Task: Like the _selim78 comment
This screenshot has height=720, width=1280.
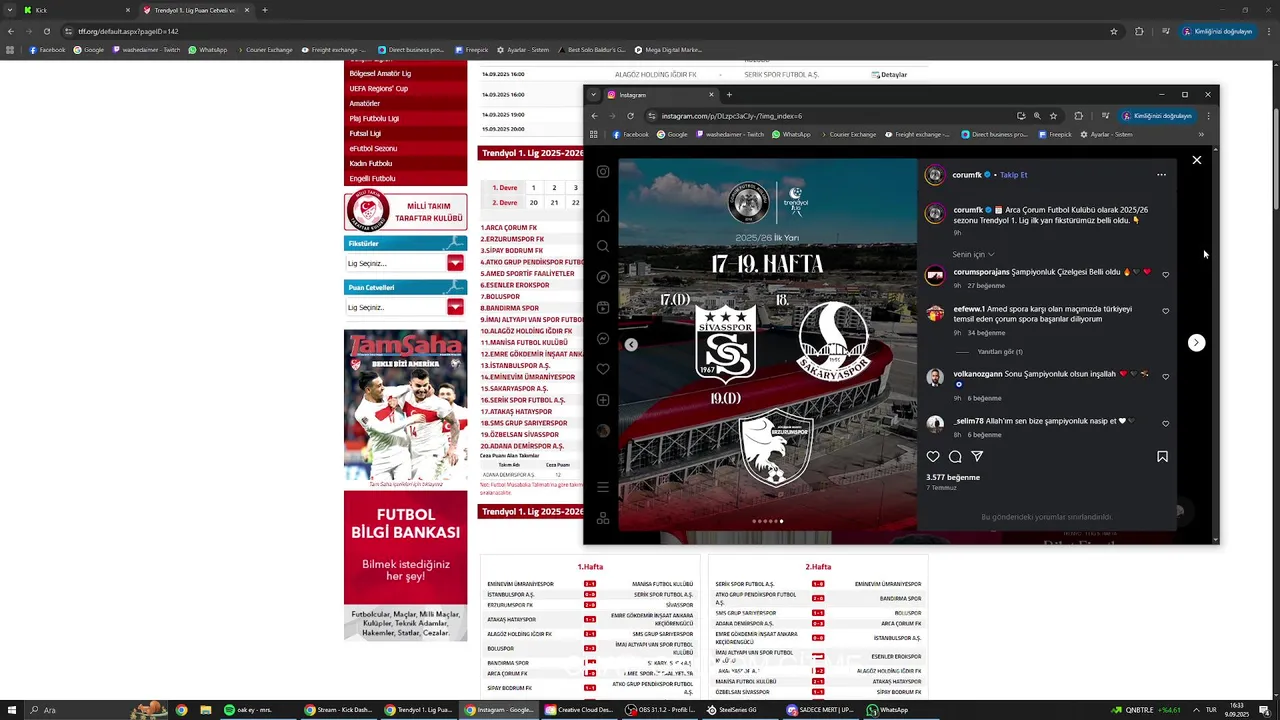Action: pos(1166,424)
